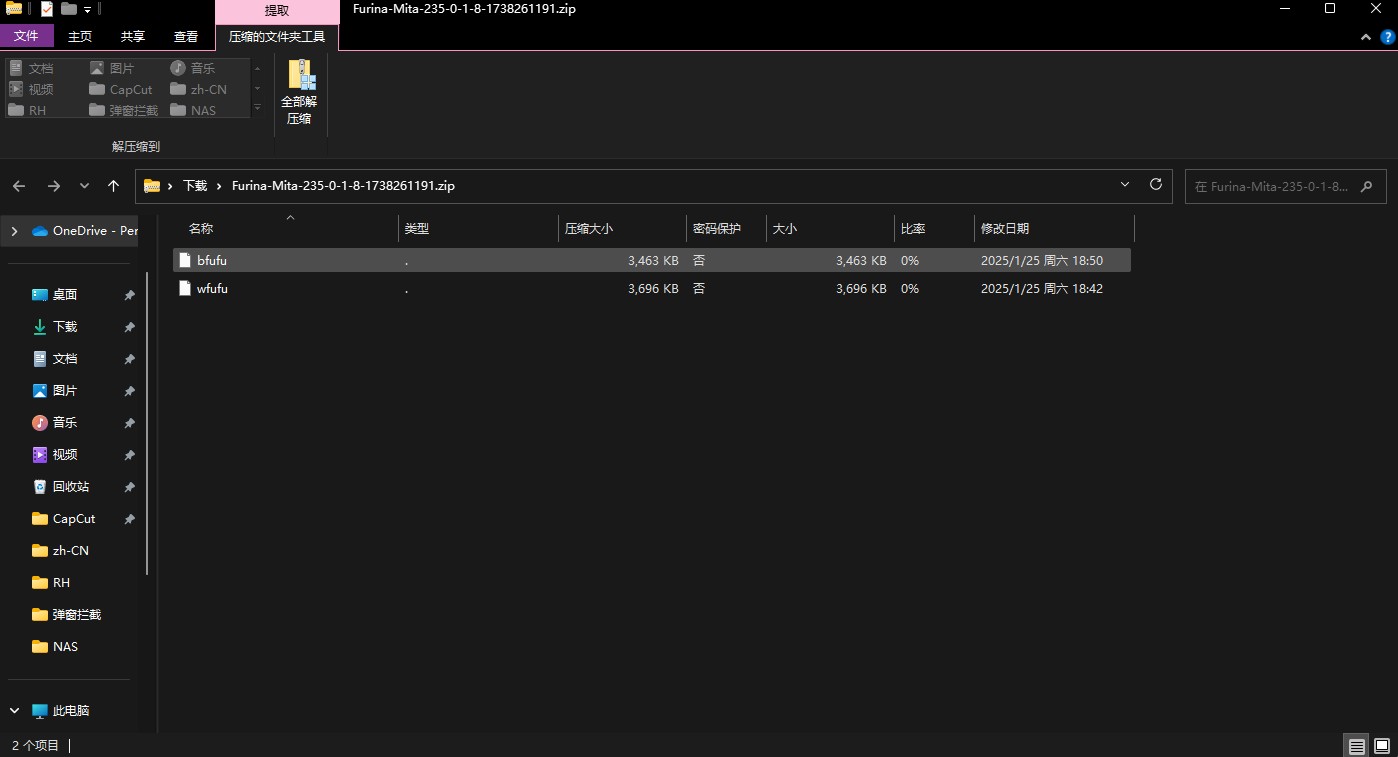The width and height of the screenshot is (1398, 757).
Task: Switch to large thumbnail view in status bar
Action: (1381, 745)
